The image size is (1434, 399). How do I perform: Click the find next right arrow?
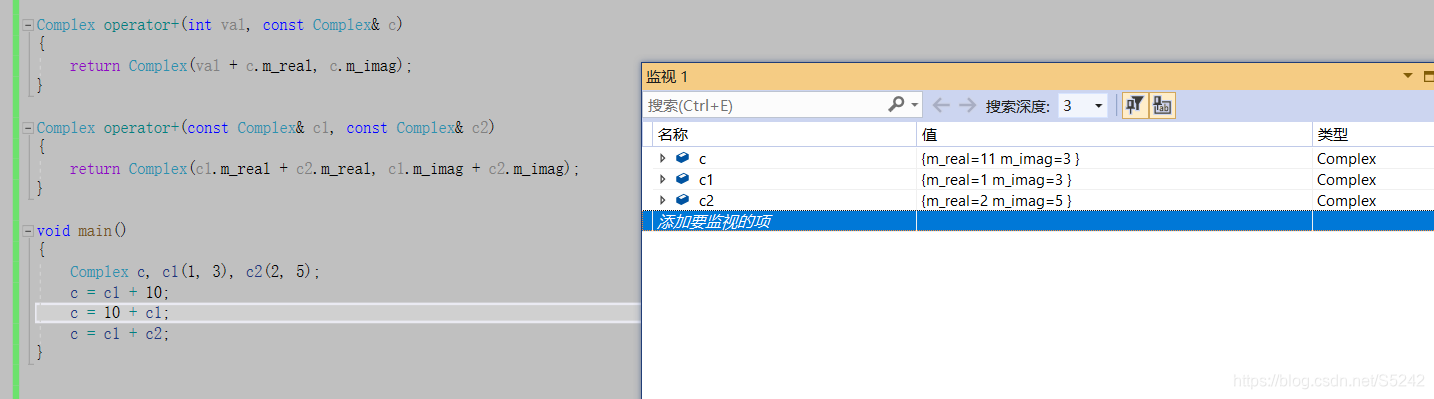967,105
